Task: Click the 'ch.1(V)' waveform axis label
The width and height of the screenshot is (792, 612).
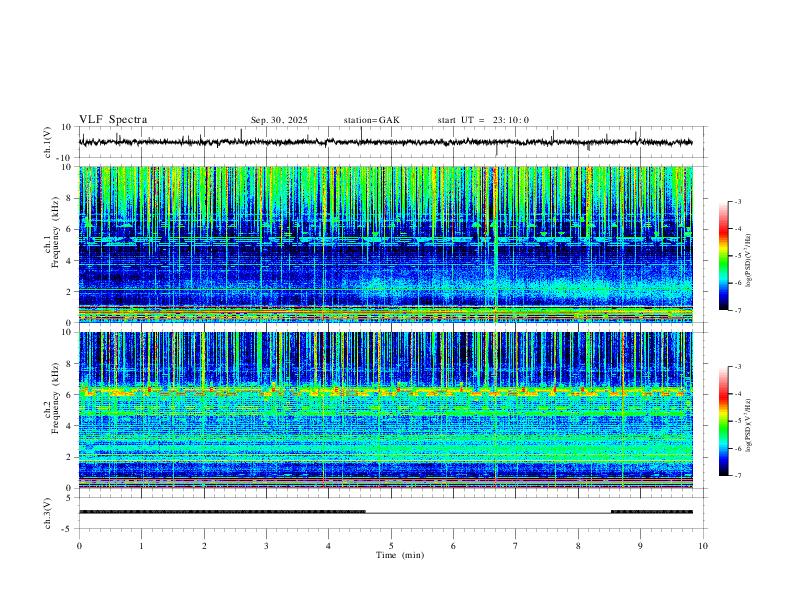Action: 48,142
